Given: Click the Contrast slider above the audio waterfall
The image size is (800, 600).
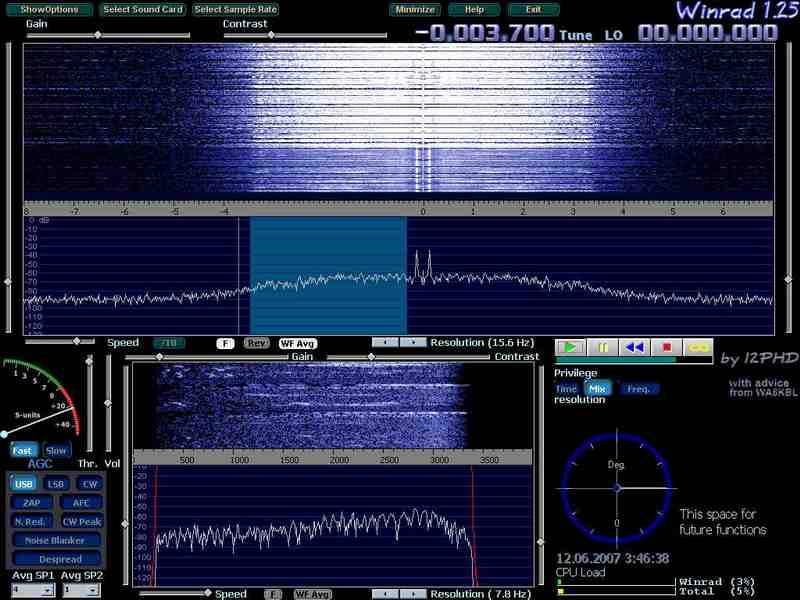Looking at the screenshot, I should coord(408,357).
